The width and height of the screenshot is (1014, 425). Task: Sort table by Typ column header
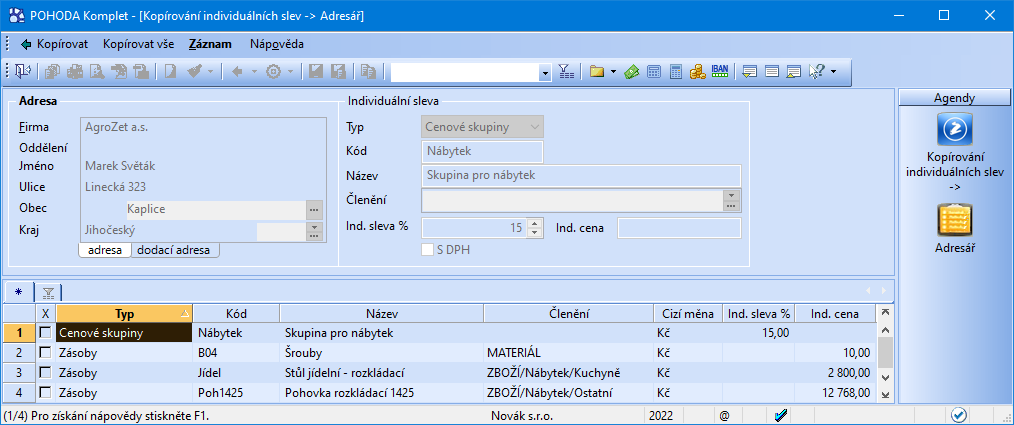124,314
